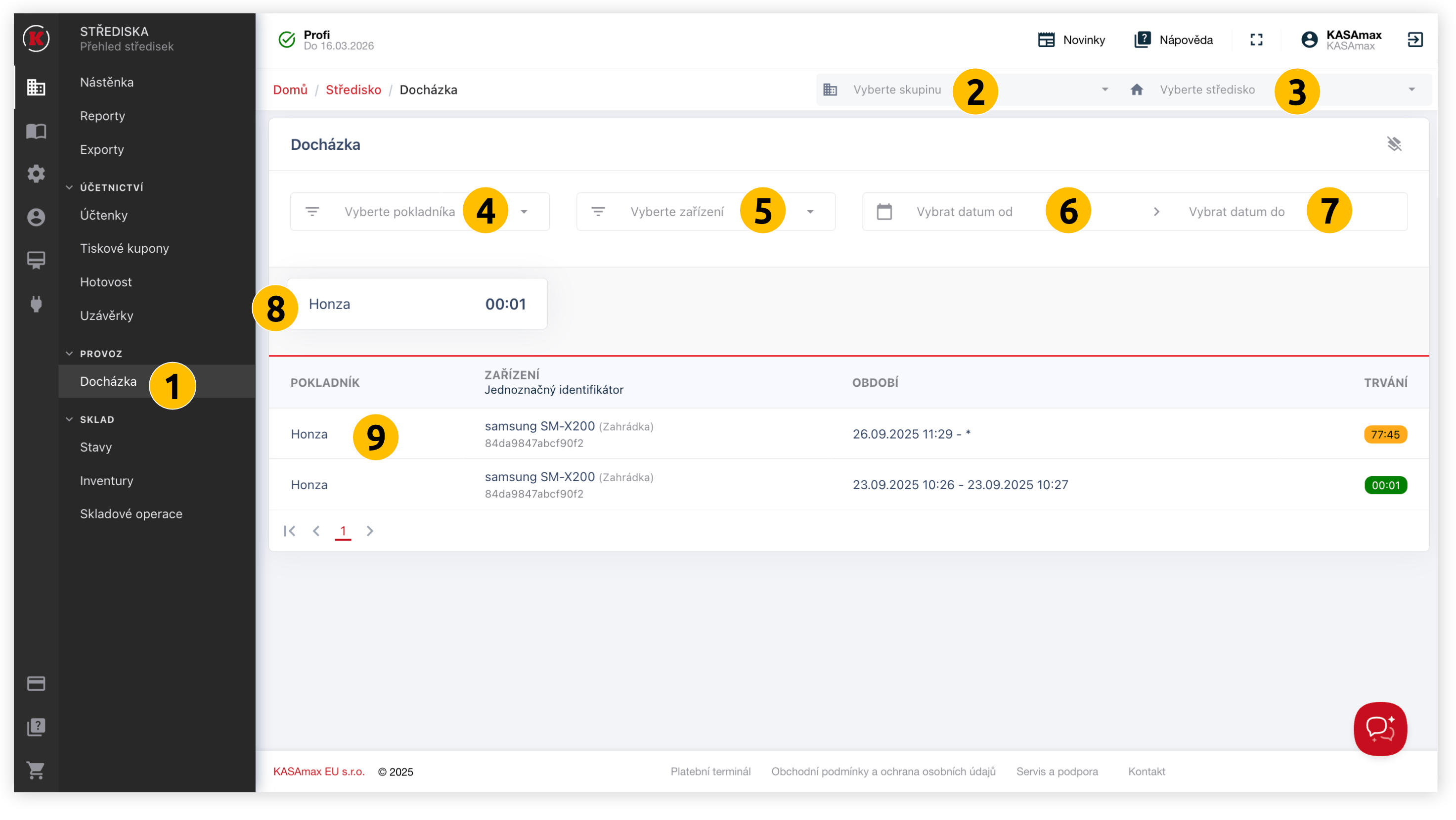Select Skladové operace menu item
The image size is (1456, 820).
click(x=131, y=514)
